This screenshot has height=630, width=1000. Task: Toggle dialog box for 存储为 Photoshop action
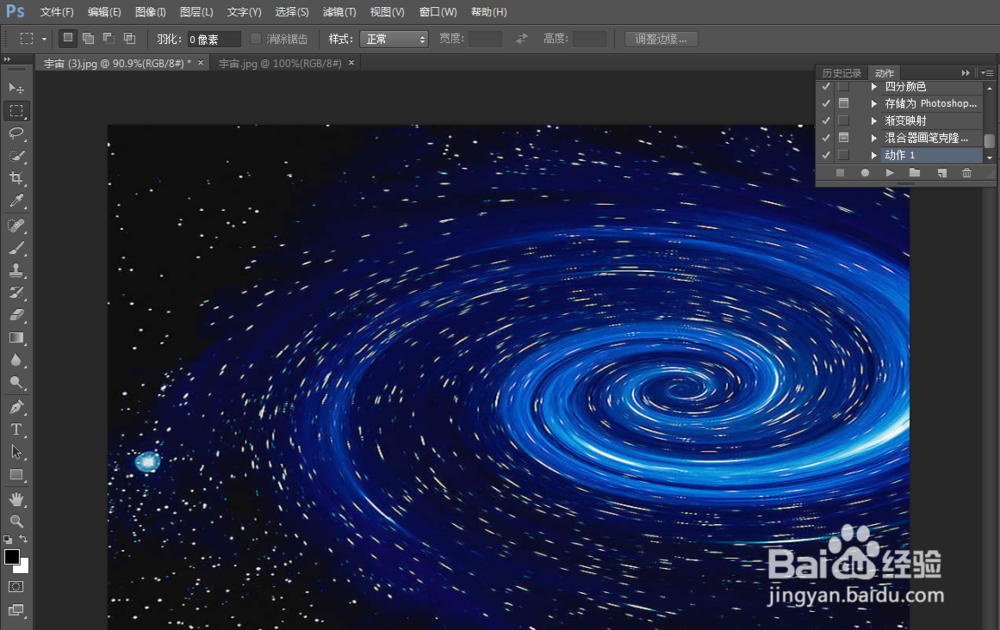click(x=844, y=103)
